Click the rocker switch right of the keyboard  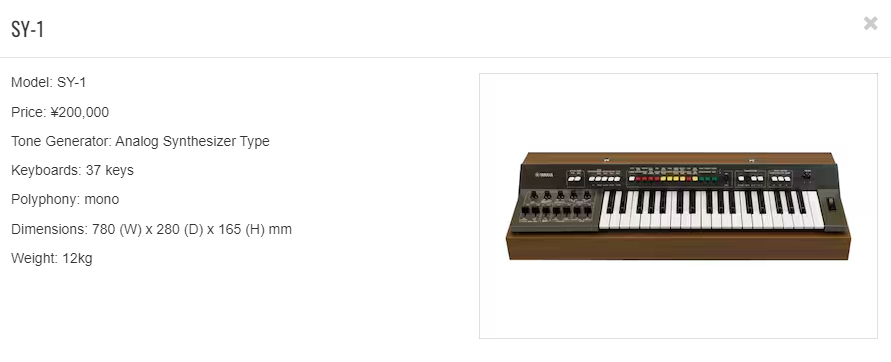point(831,205)
